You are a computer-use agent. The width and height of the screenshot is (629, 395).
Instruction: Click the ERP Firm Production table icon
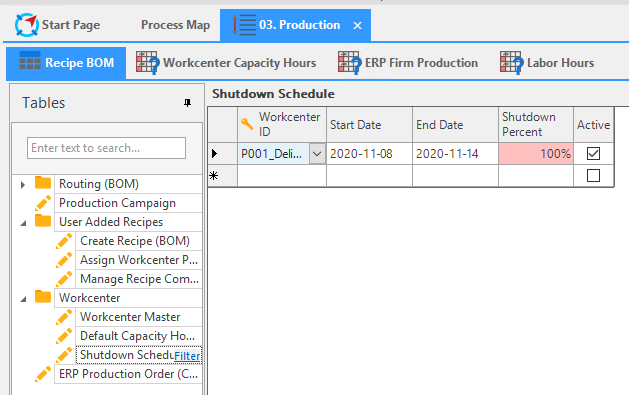[349, 63]
